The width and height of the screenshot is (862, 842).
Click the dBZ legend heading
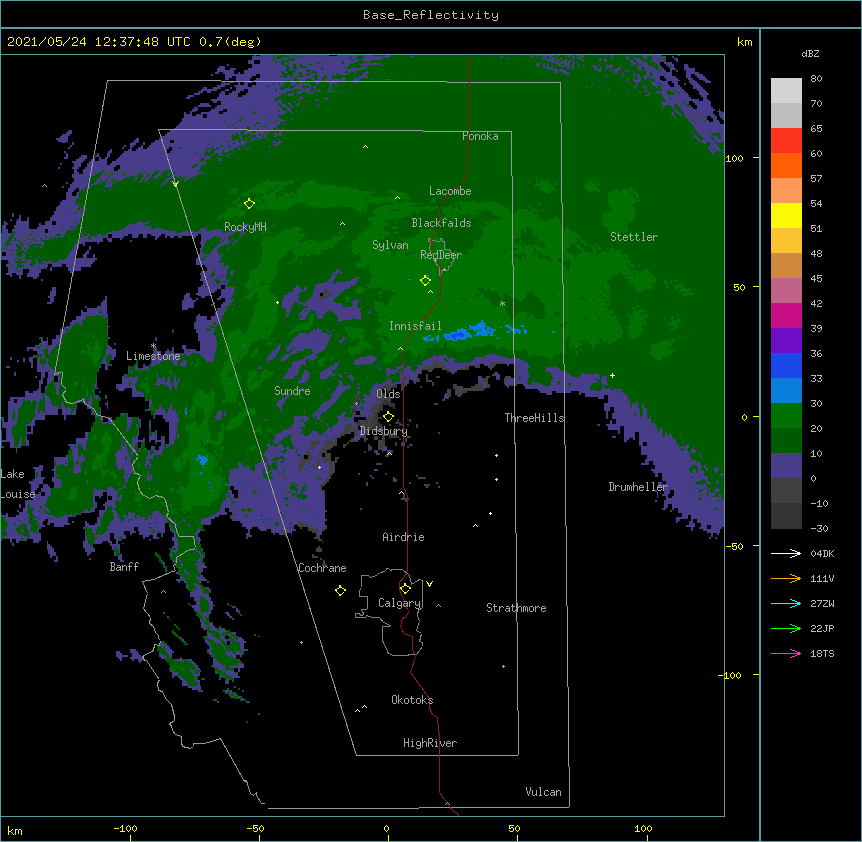(x=810, y=53)
